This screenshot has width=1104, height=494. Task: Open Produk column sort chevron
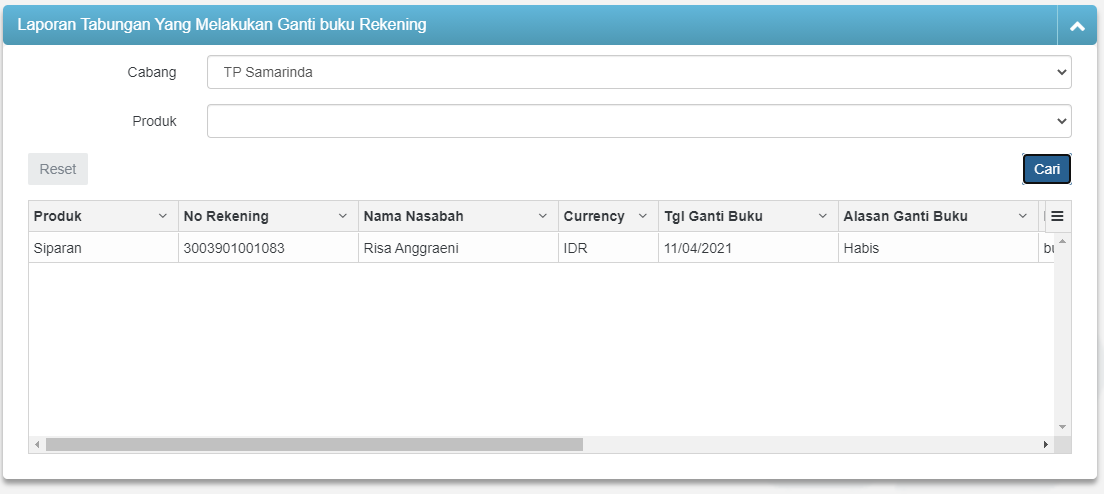click(163, 216)
